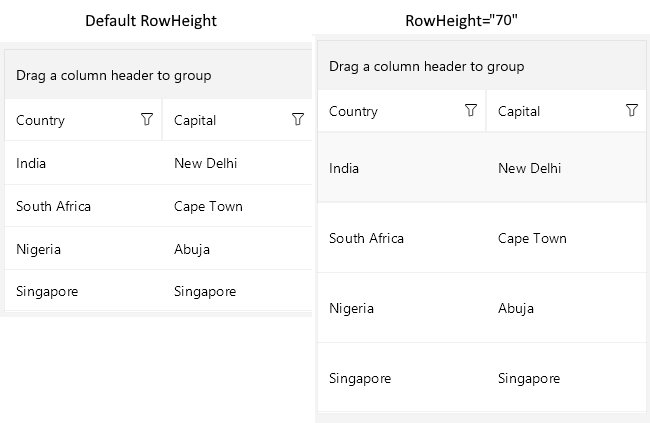Select the Abuja cell in the smaller grid
This screenshot has width=650, height=423.
click(x=192, y=249)
